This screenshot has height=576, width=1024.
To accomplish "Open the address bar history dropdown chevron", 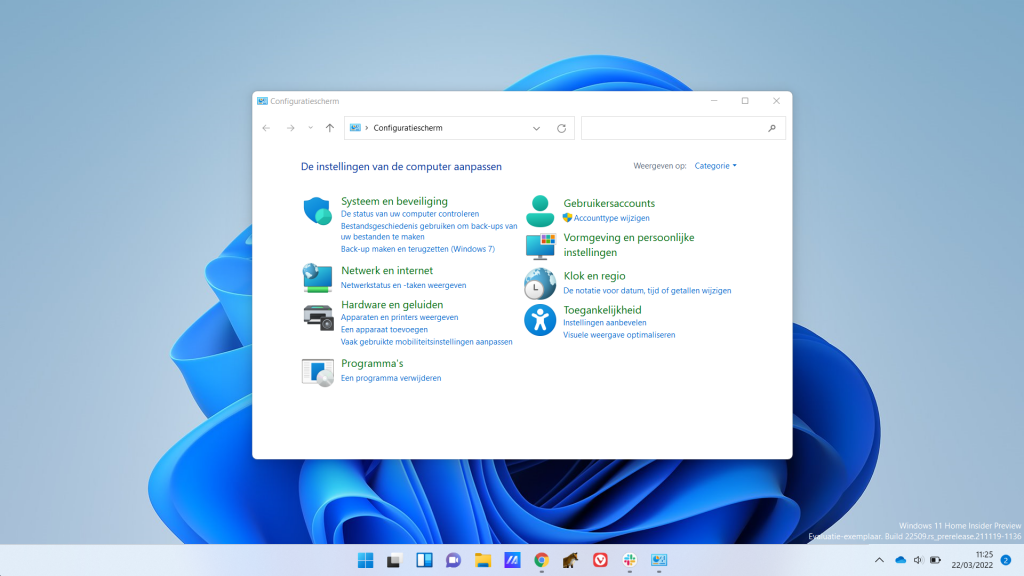I will tap(537, 128).
